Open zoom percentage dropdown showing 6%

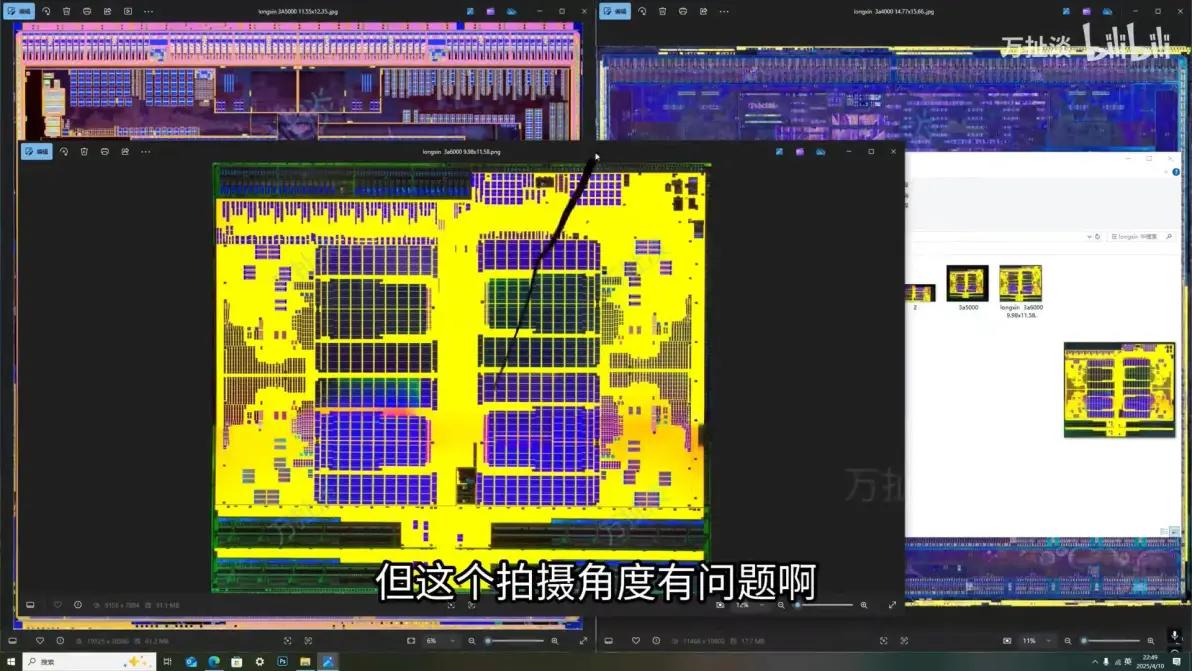(x=441, y=641)
